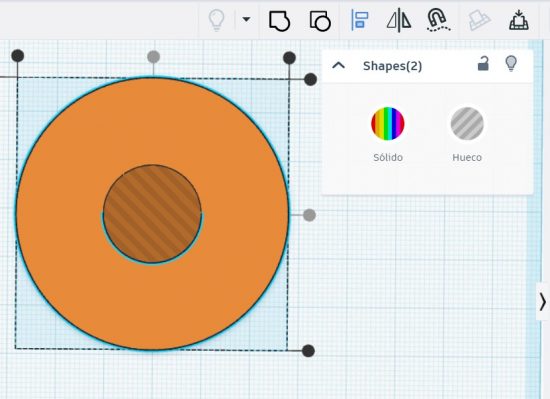Viewport: 550px width, 399px height.
Task: Collapse the Shapes(2) panel with chevron
Action: 338,66
